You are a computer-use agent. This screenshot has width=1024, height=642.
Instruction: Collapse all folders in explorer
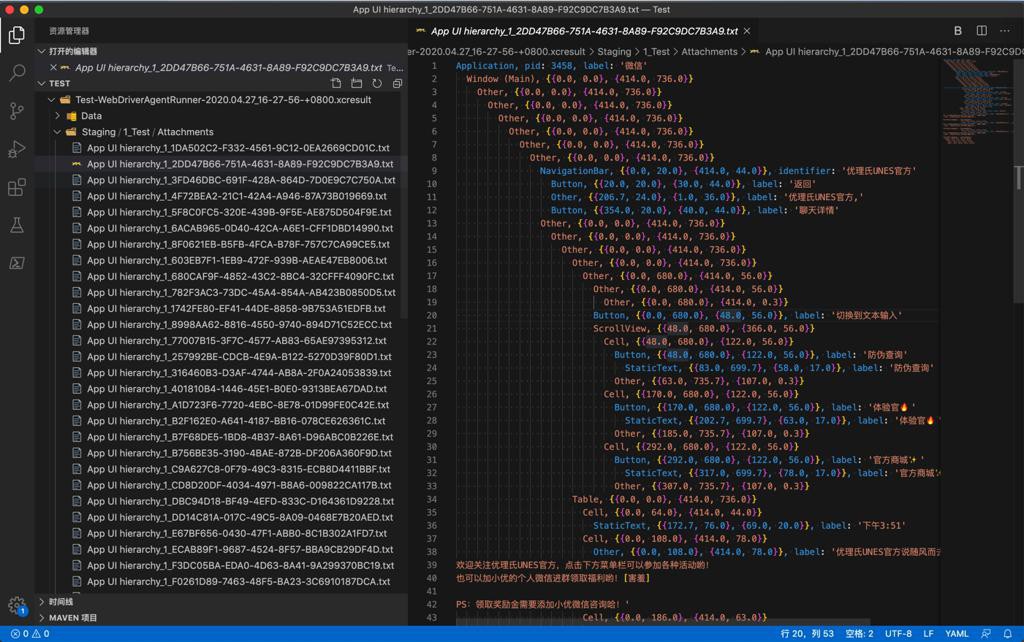[397, 83]
